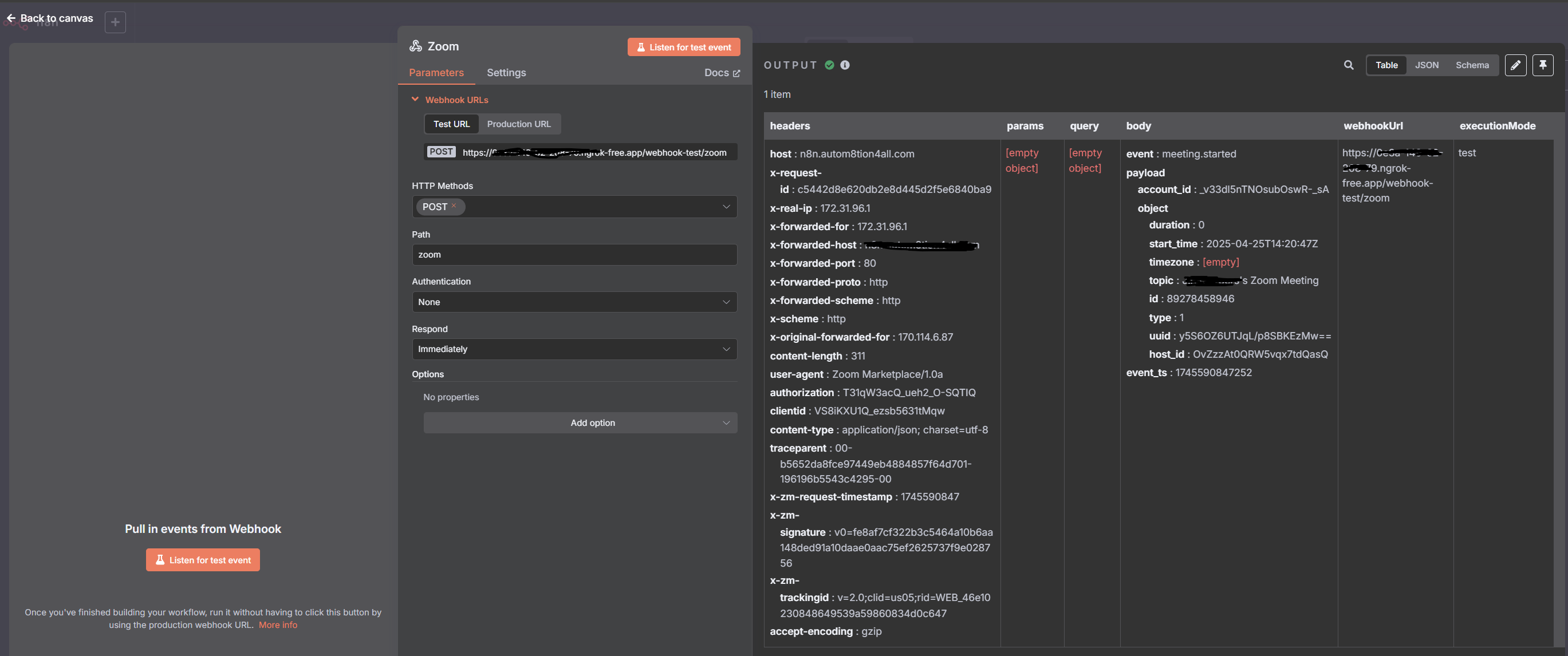This screenshot has width=1568, height=656.
Task: Copy the POST webhook test URL
Action: 581,152
